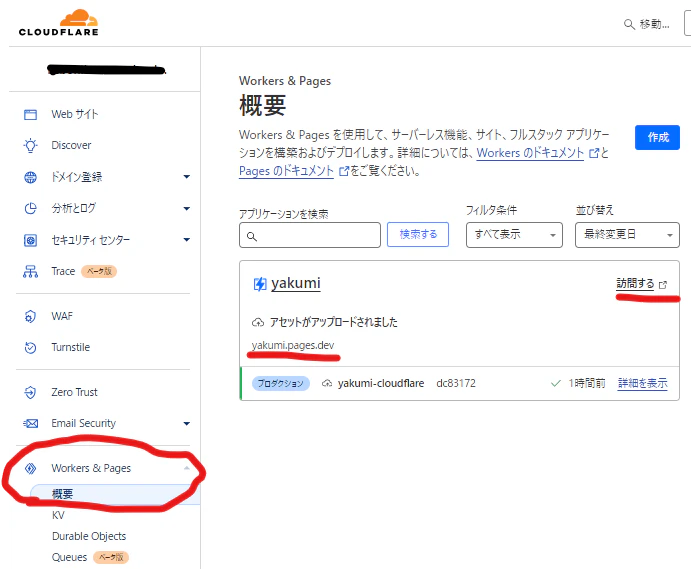
Task: Click the 分析とログ pie chart icon
Action: pos(30,208)
